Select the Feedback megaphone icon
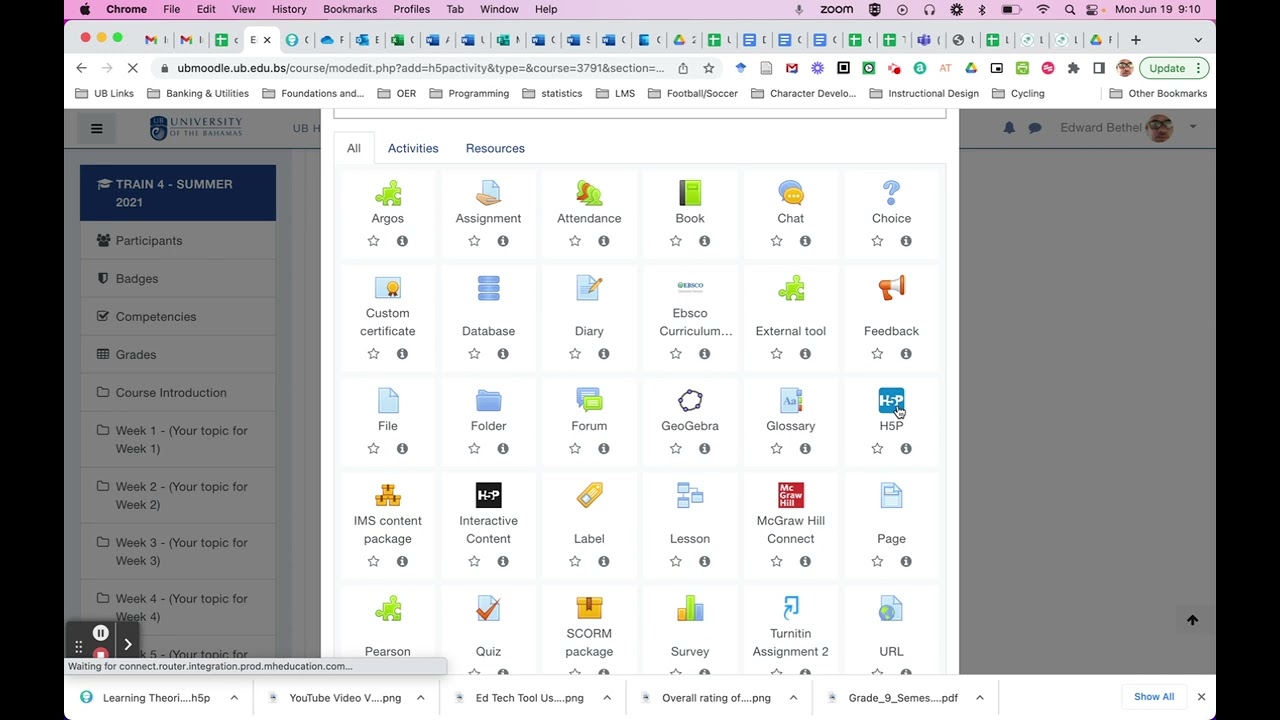Viewport: 1280px width, 720px height. coord(891,288)
